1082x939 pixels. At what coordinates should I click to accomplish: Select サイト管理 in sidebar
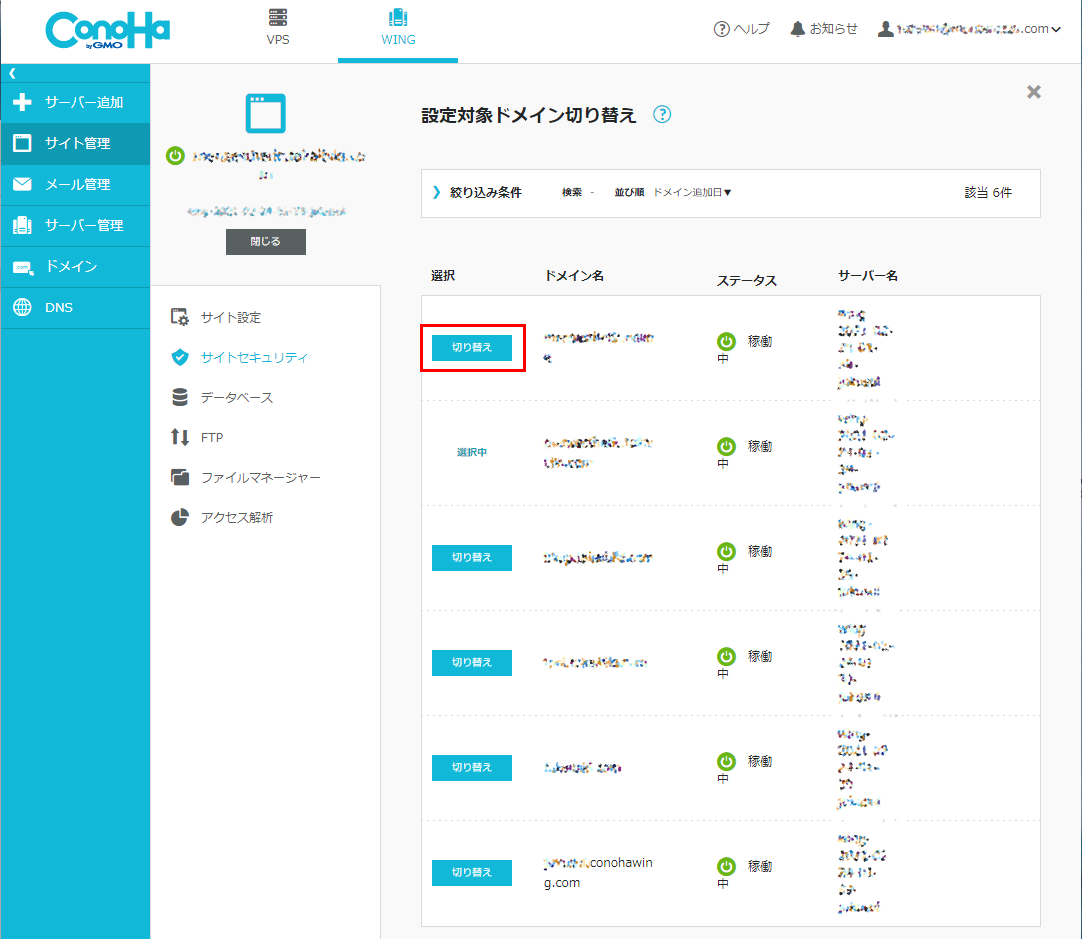(75, 144)
